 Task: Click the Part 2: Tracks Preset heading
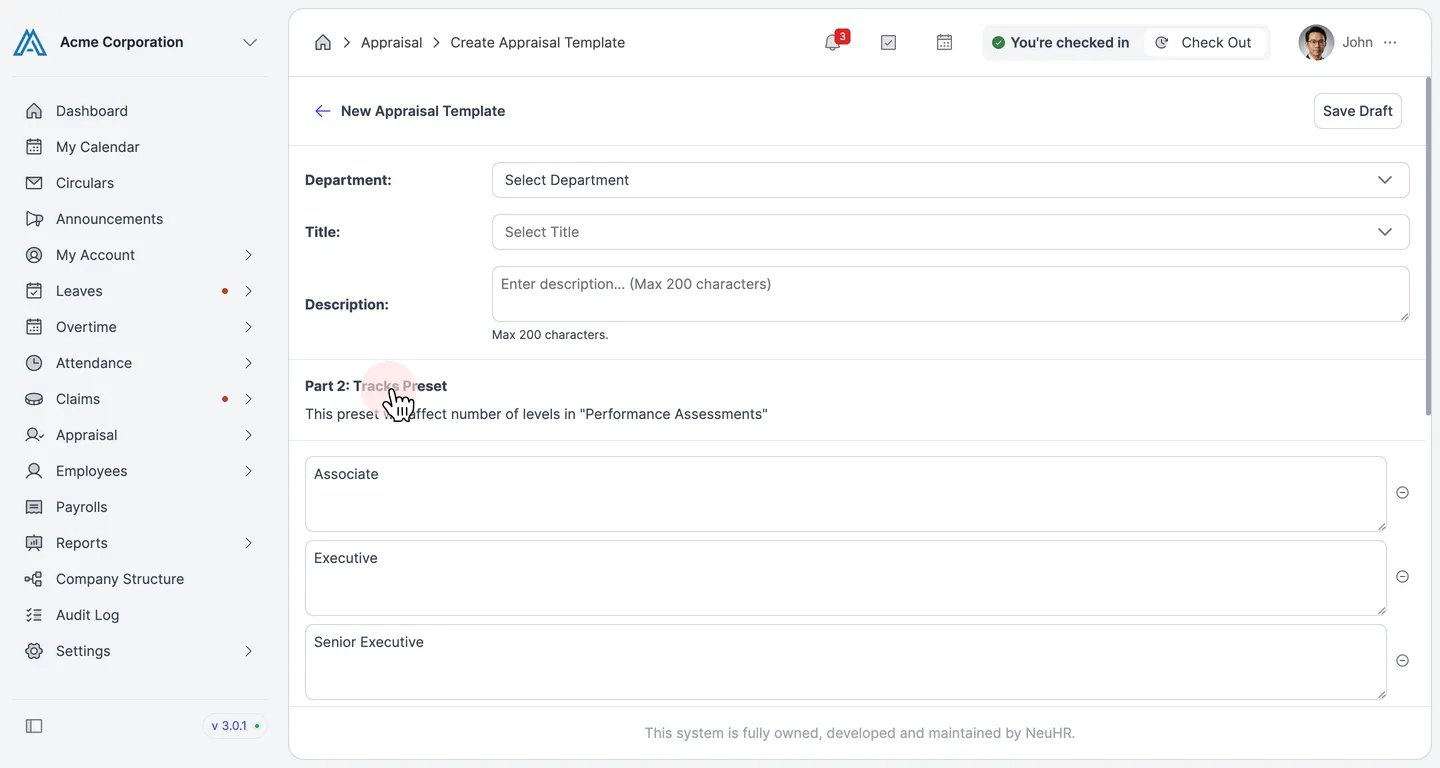click(x=376, y=386)
